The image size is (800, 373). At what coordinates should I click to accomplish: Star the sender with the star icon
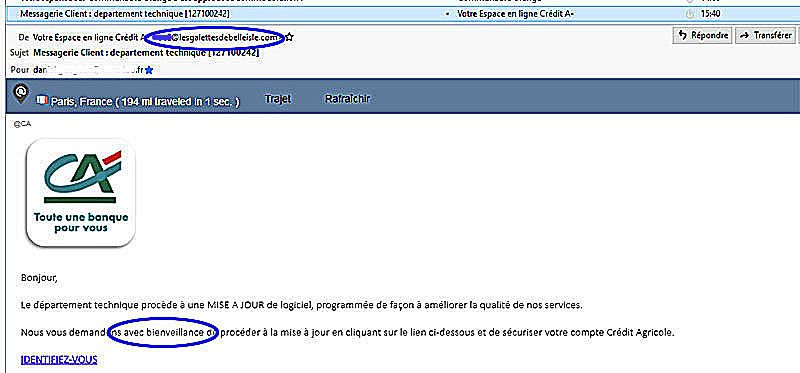click(x=289, y=37)
